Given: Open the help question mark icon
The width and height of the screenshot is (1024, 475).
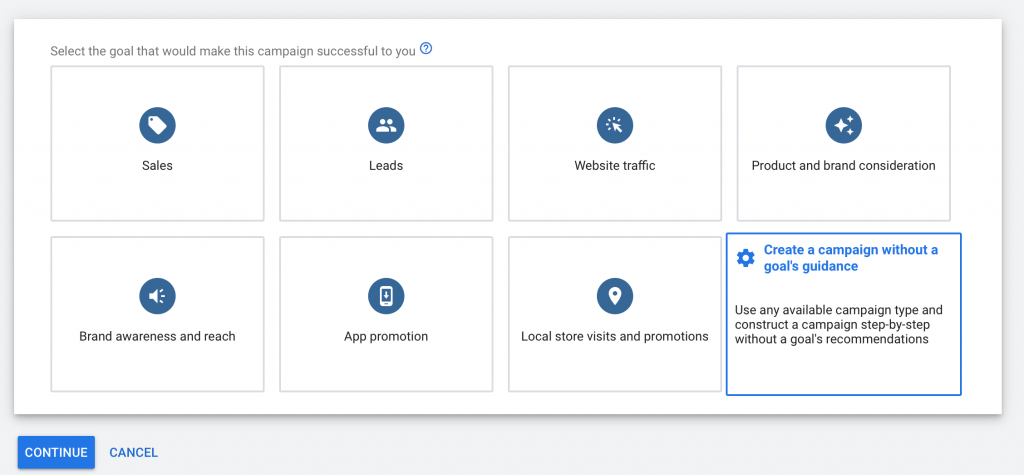Looking at the screenshot, I should pyautogui.click(x=426, y=48).
